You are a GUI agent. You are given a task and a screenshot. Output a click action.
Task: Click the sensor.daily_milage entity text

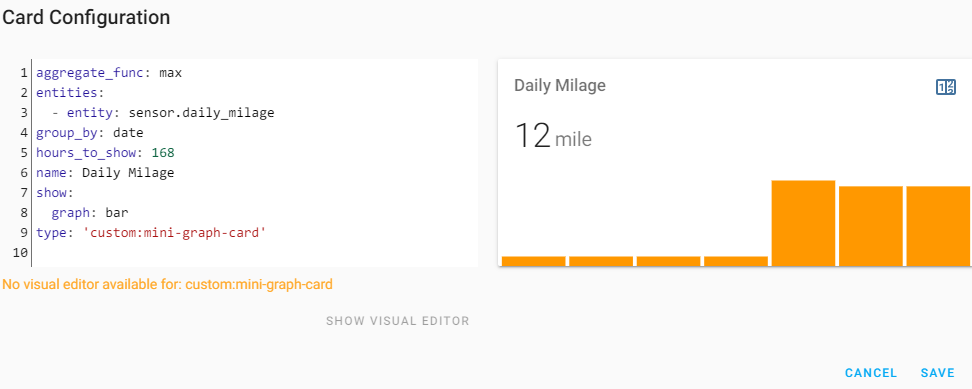click(201, 113)
